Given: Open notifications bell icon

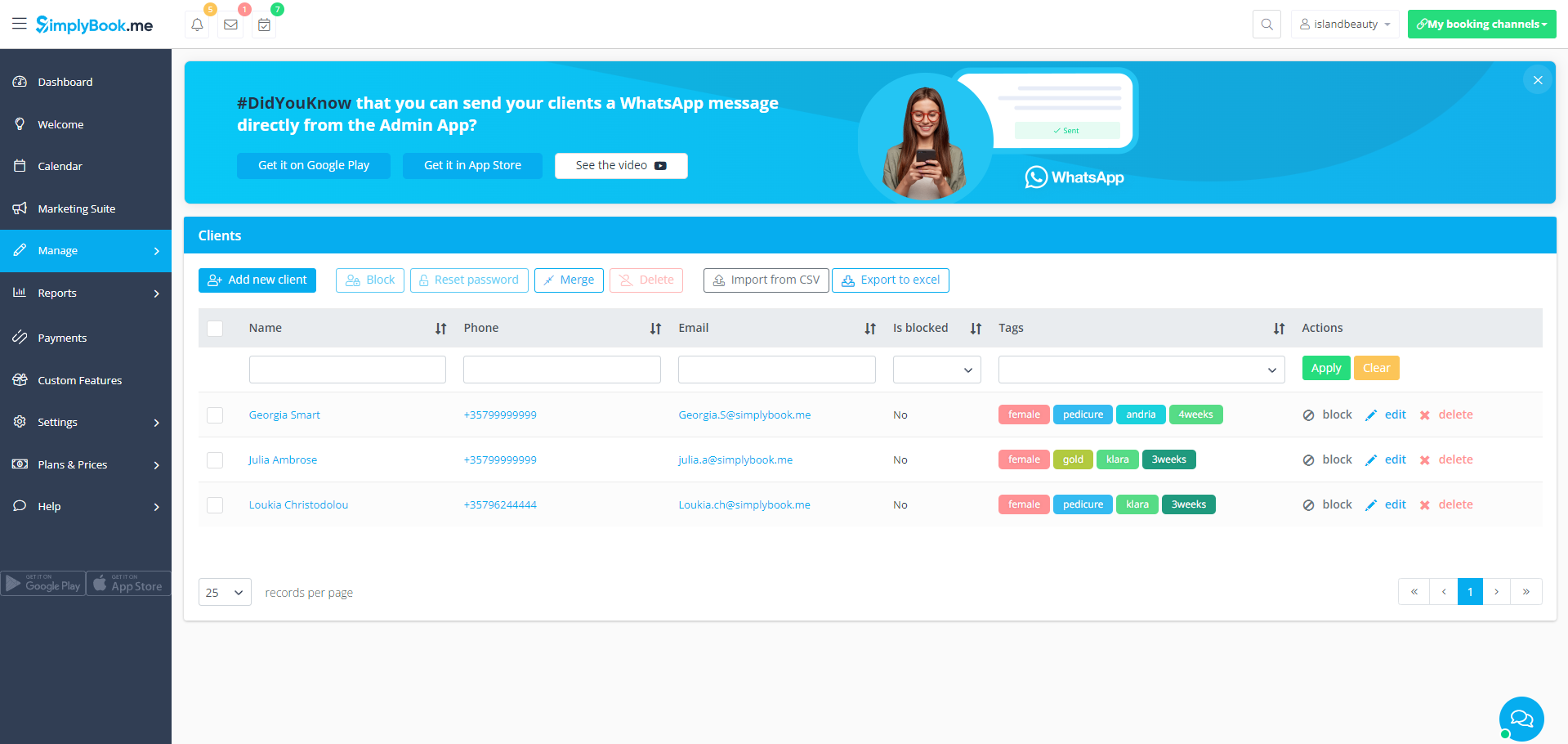Looking at the screenshot, I should [197, 25].
